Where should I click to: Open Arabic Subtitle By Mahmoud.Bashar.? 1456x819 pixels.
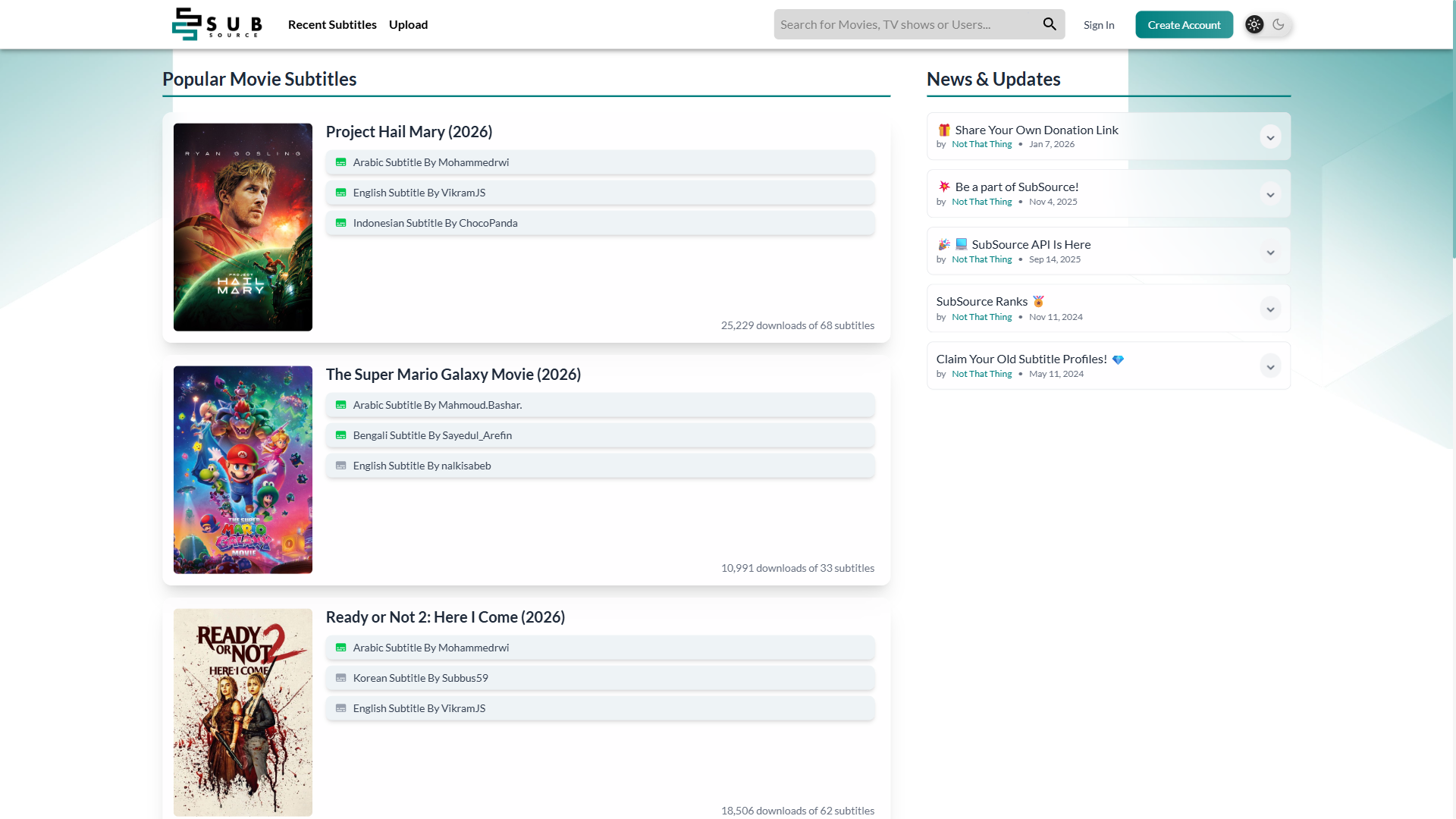[x=600, y=405]
